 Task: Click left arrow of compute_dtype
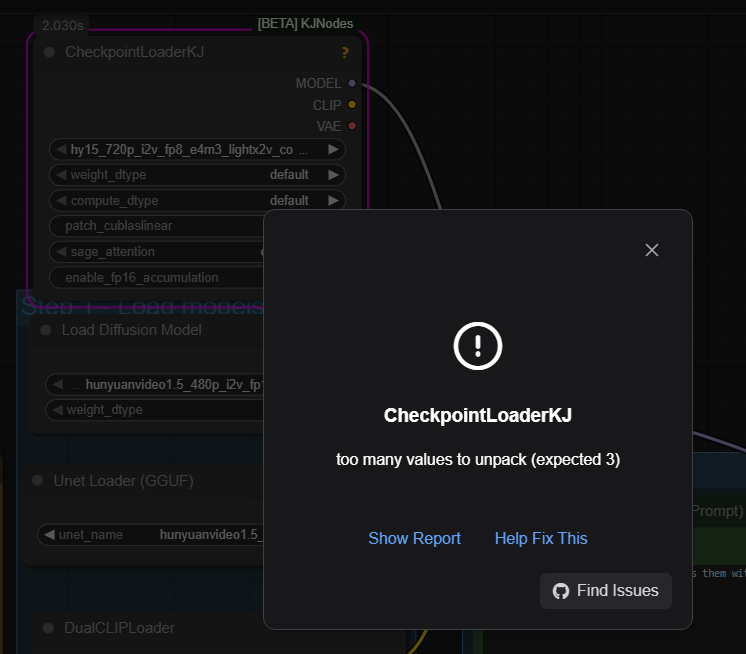click(61, 201)
